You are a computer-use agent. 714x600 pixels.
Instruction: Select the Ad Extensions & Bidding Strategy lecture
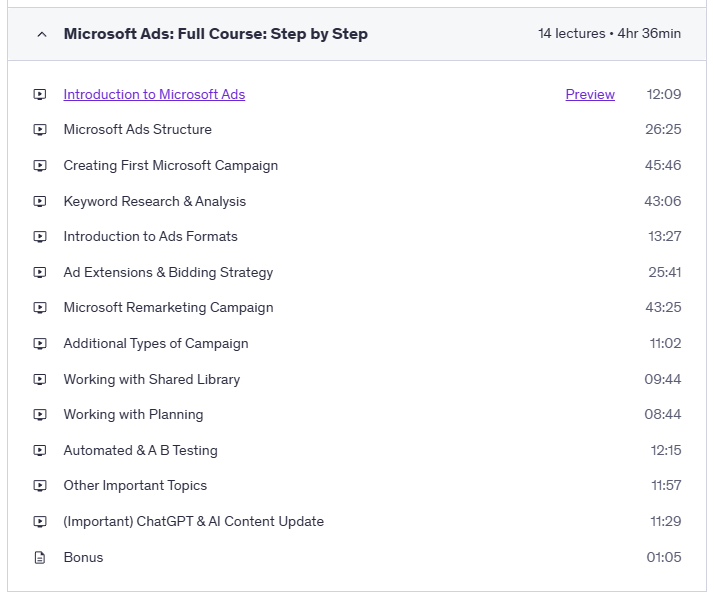[x=168, y=273]
